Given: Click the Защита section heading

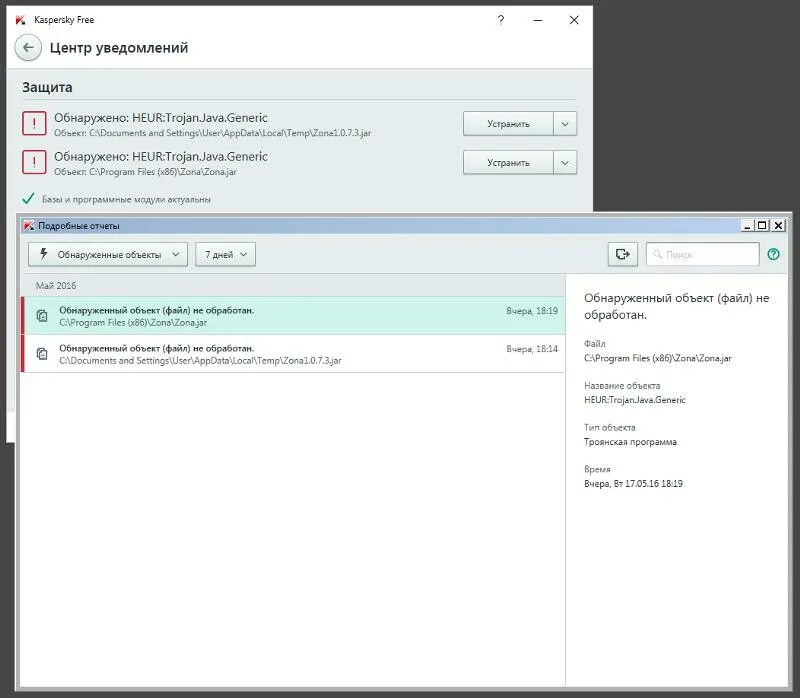Looking at the screenshot, I should (x=47, y=87).
